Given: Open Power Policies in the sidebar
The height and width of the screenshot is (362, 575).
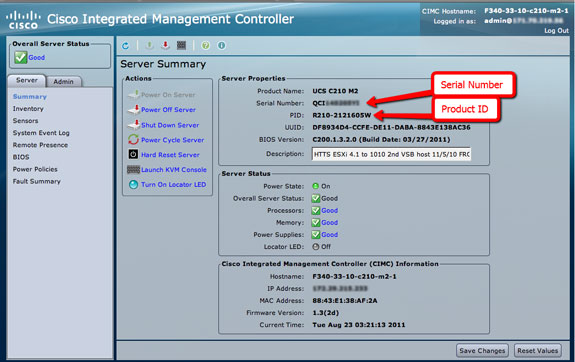Looking at the screenshot, I should click(x=35, y=169).
